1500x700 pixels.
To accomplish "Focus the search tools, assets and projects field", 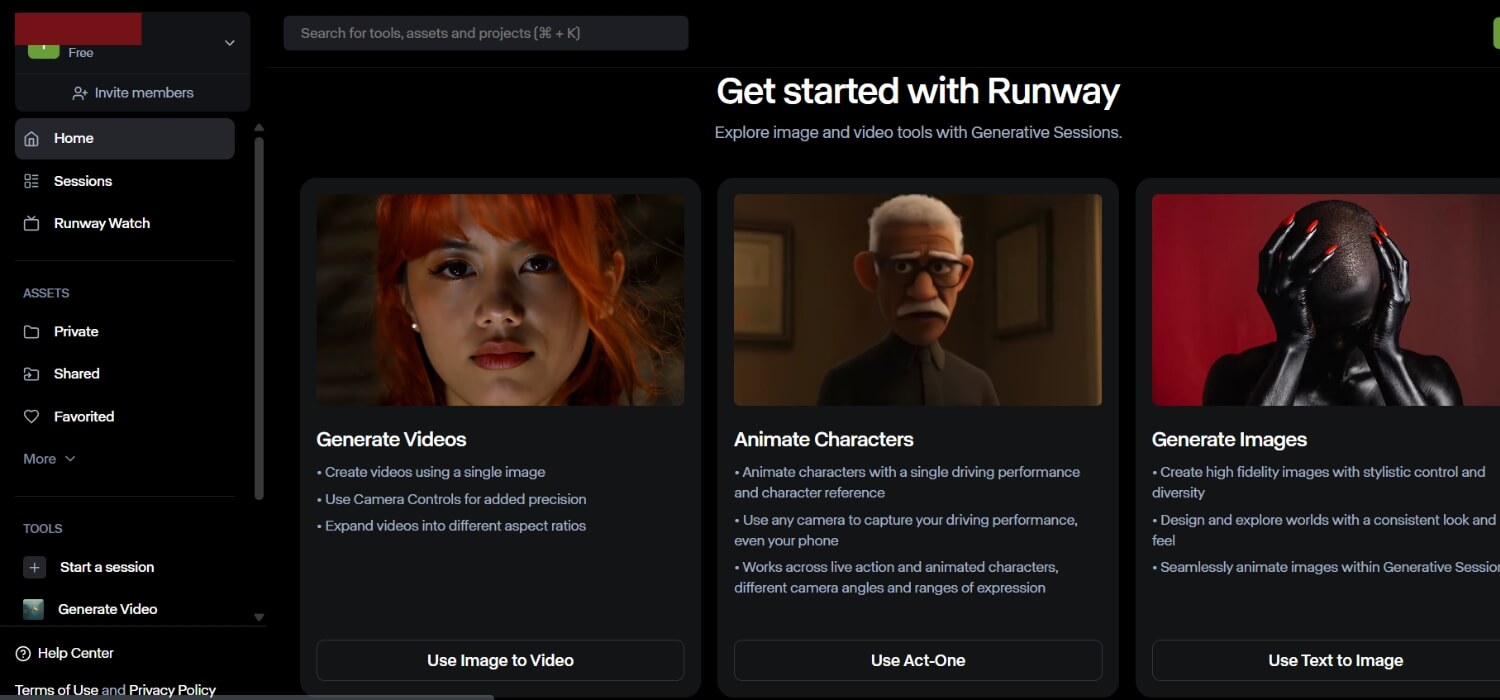I will (x=486, y=33).
